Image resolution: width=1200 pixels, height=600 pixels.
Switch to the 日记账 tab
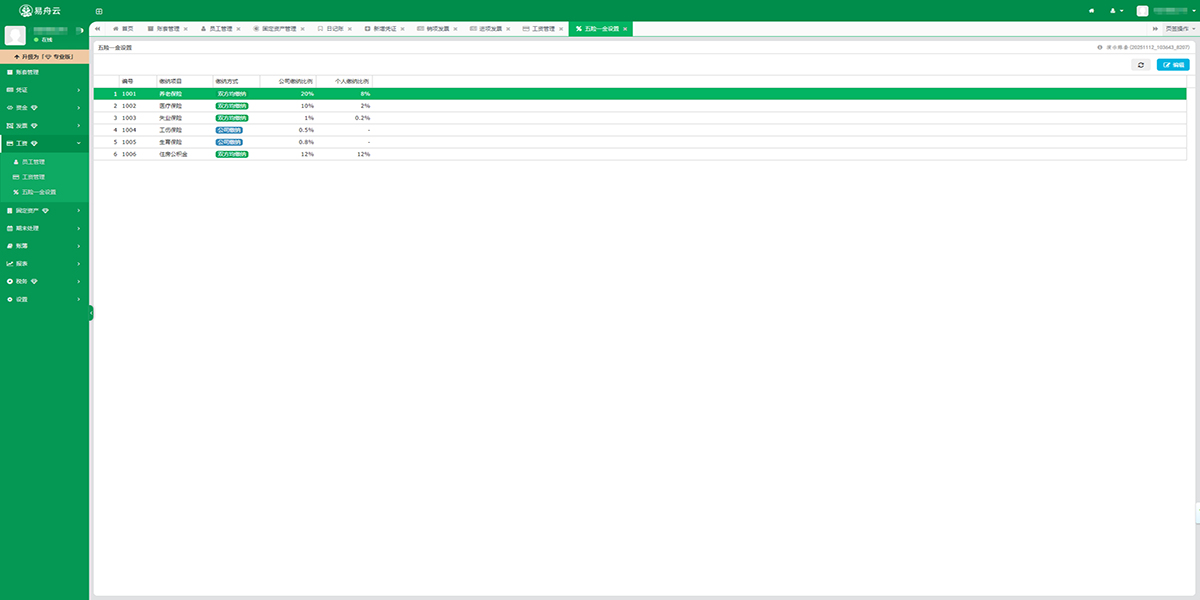point(334,29)
